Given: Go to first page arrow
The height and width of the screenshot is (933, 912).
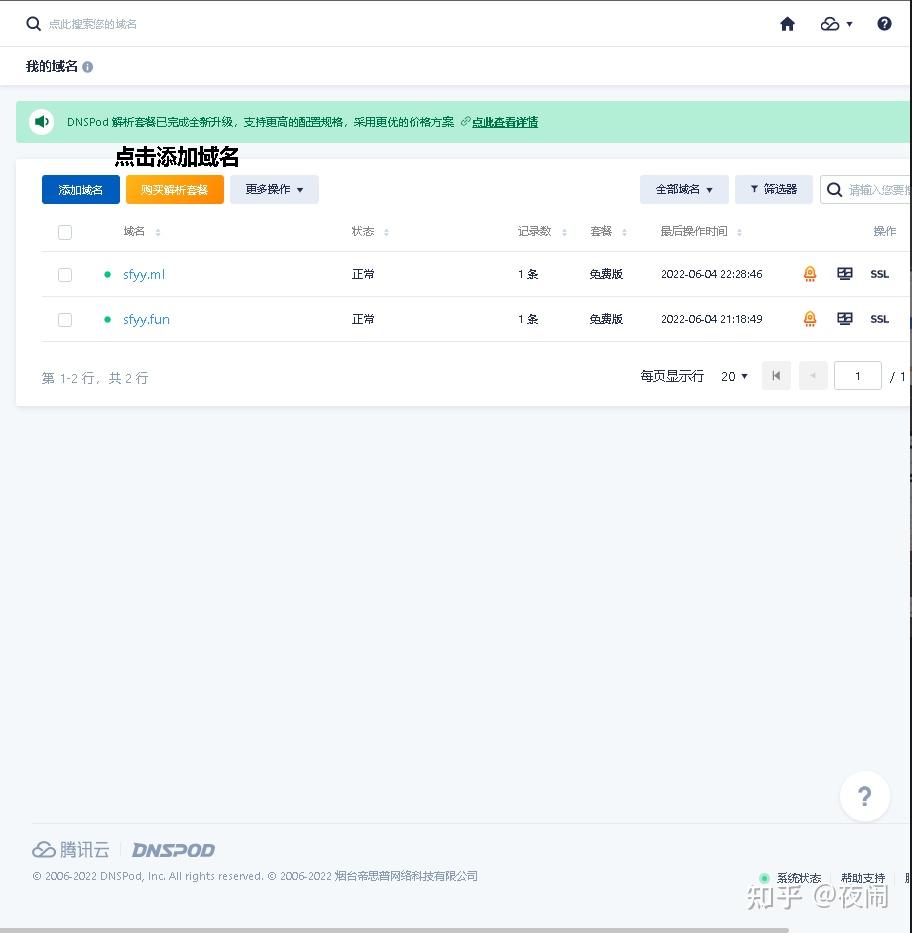Looking at the screenshot, I should click(776, 376).
